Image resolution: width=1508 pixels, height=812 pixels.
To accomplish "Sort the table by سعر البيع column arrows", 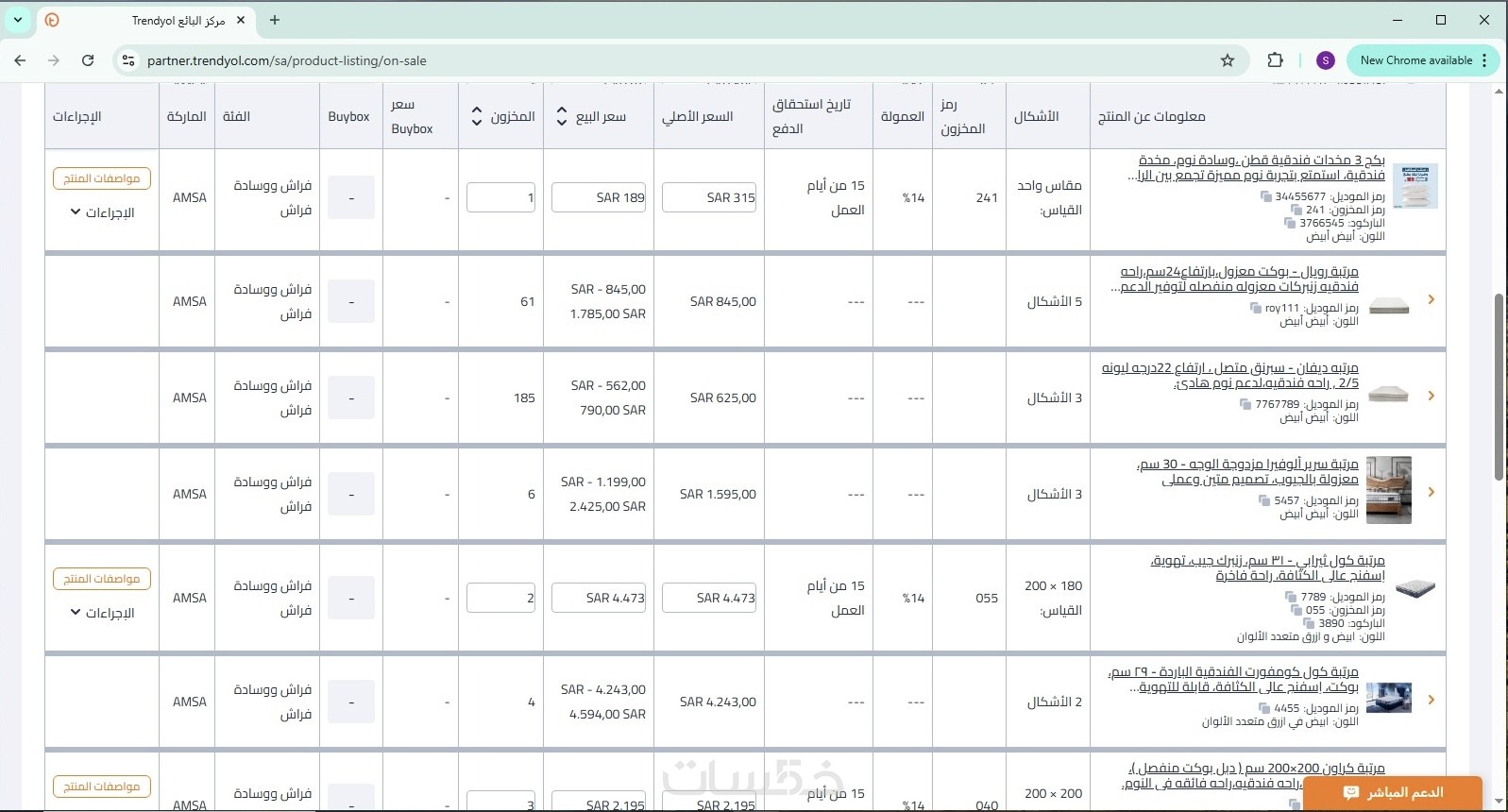I will [x=562, y=116].
